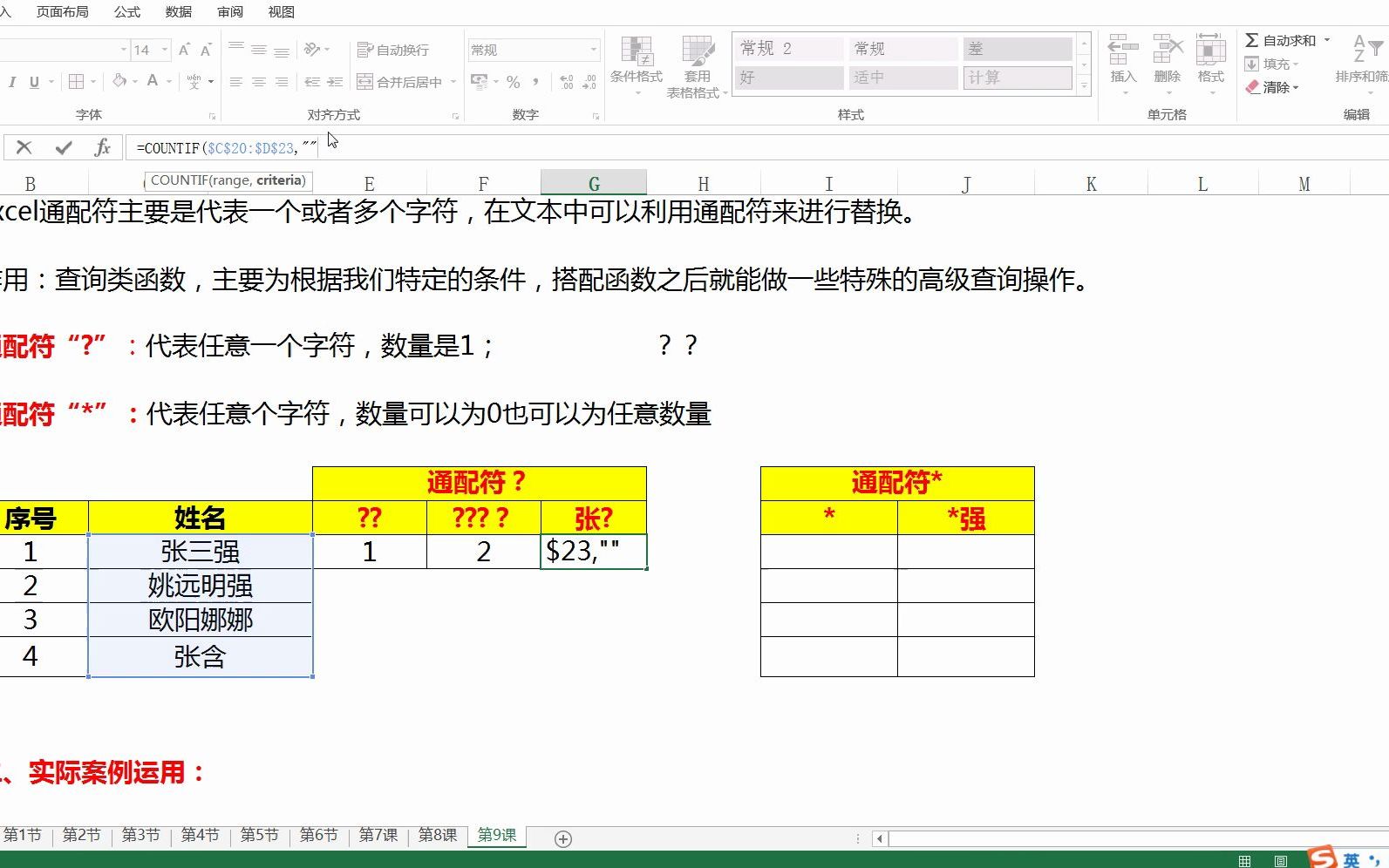Decrease decimal places icon
Screen dimensions: 1389x868
click(x=589, y=82)
